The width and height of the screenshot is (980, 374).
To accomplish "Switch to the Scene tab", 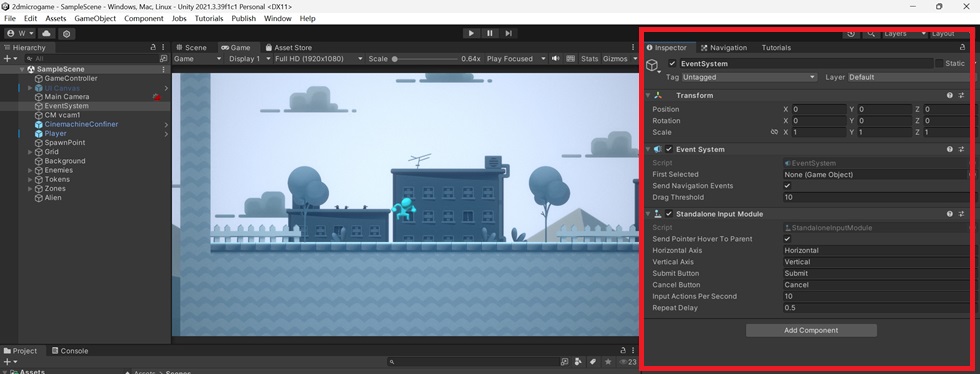I will [191, 48].
